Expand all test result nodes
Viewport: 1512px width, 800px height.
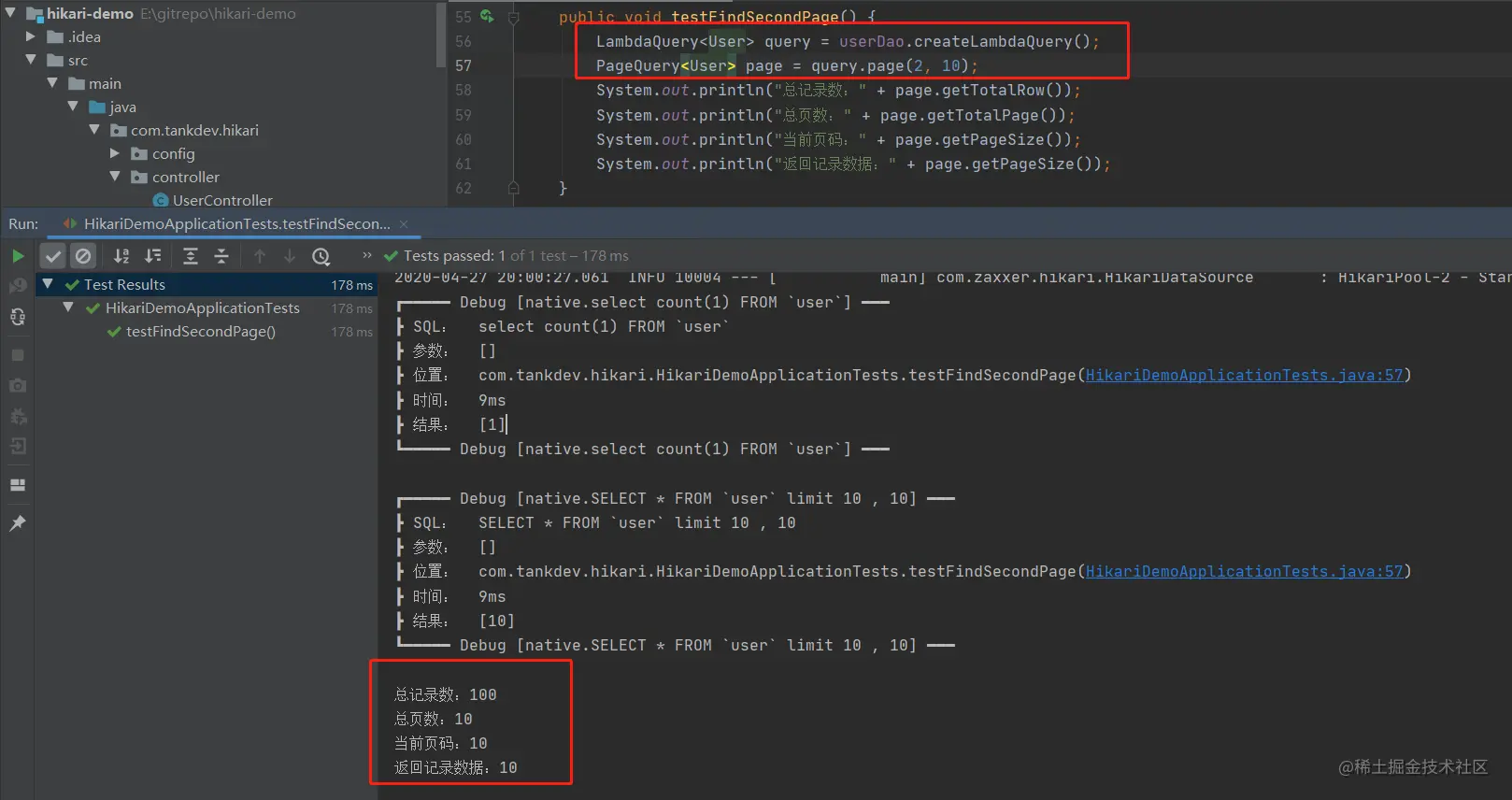[x=191, y=255]
